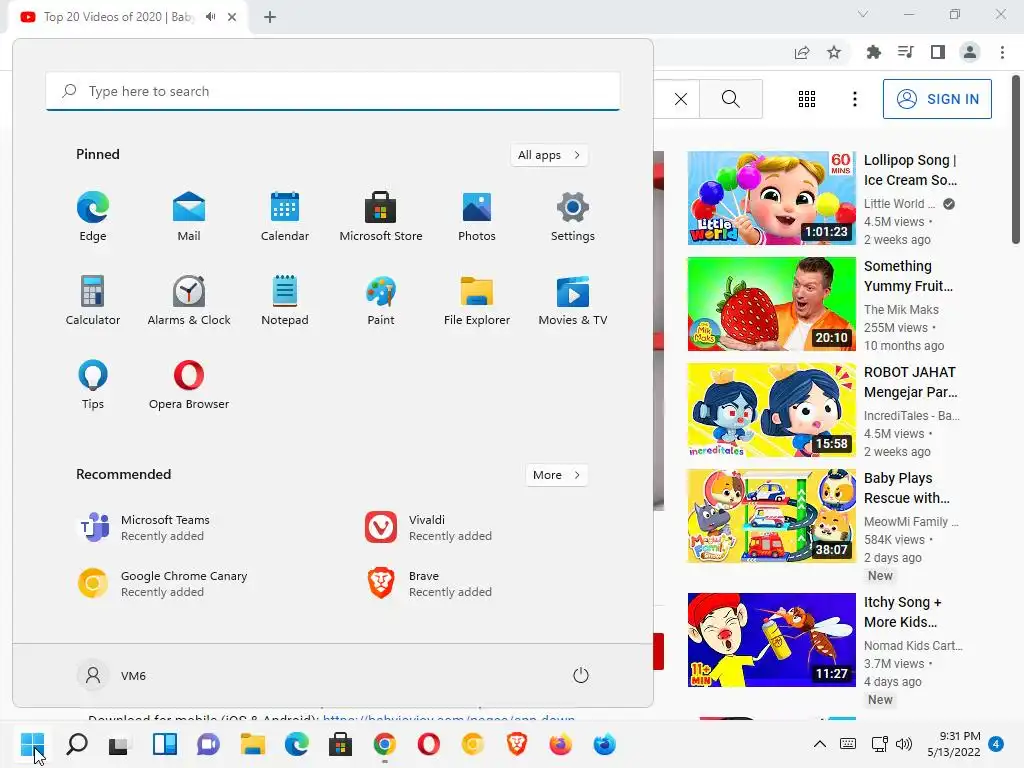Launch Calendar from the pinned section
Image resolution: width=1024 pixels, height=768 pixels.
285,217
